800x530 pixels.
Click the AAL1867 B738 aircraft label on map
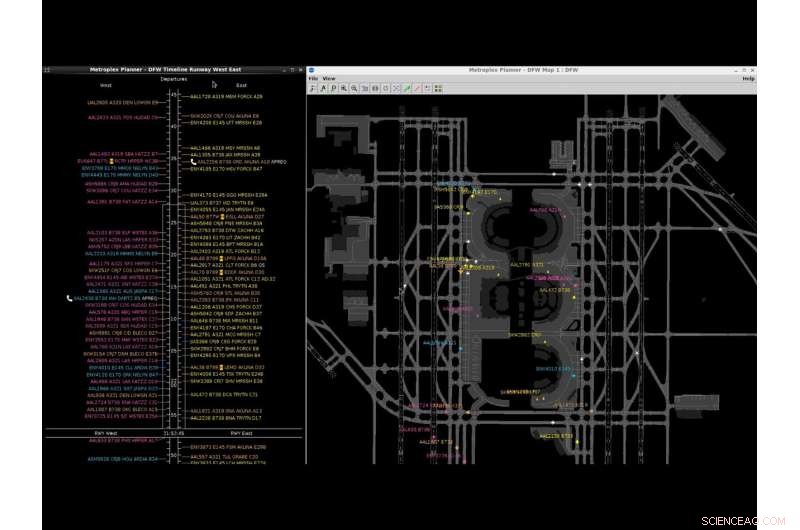436,442
